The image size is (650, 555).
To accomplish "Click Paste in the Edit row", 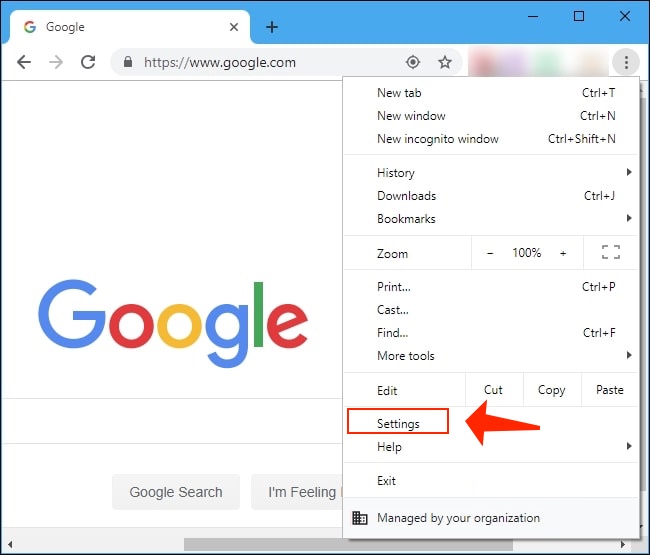I will coord(610,390).
